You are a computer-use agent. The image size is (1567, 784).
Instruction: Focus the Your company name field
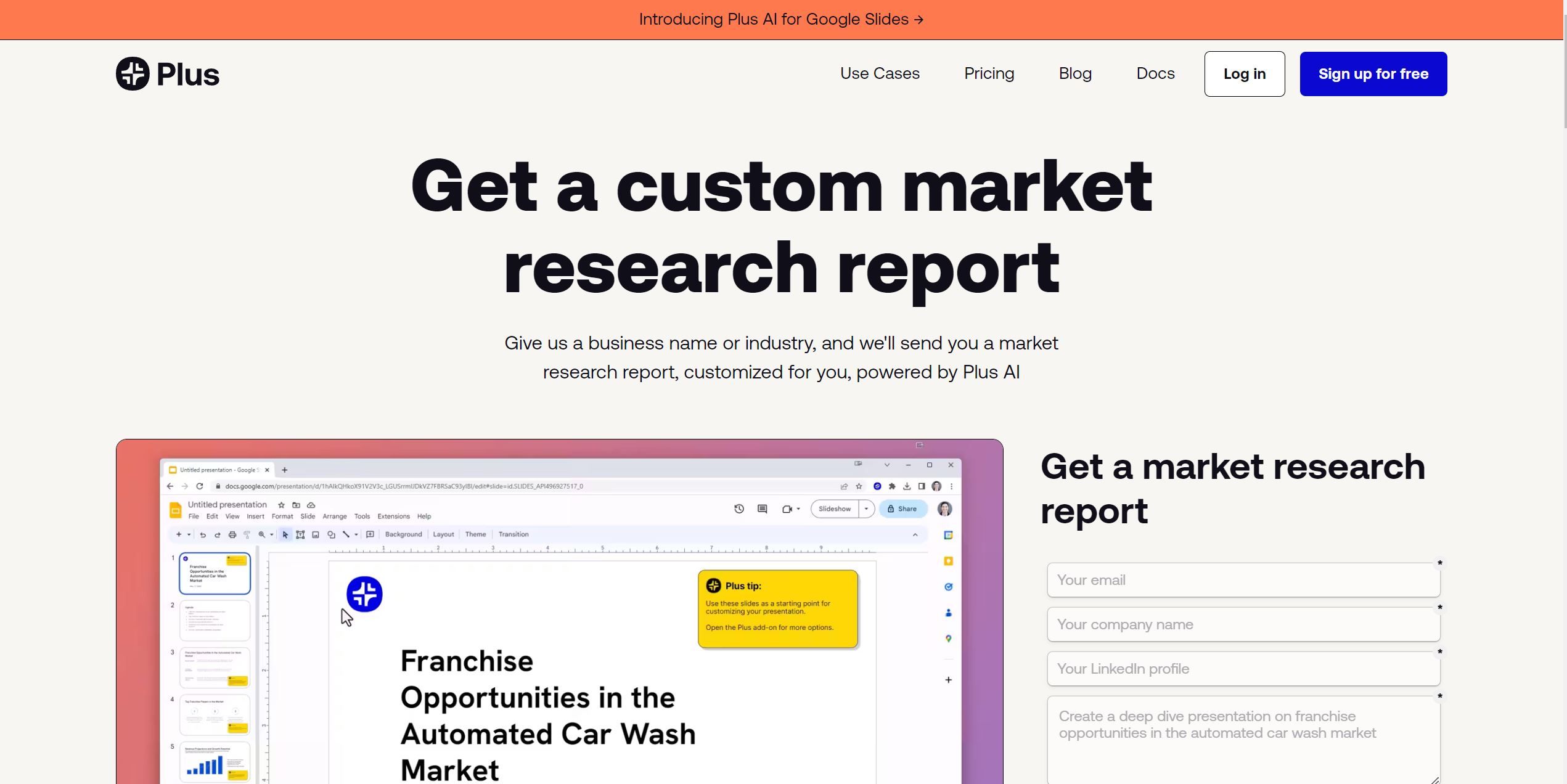[1243, 624]
